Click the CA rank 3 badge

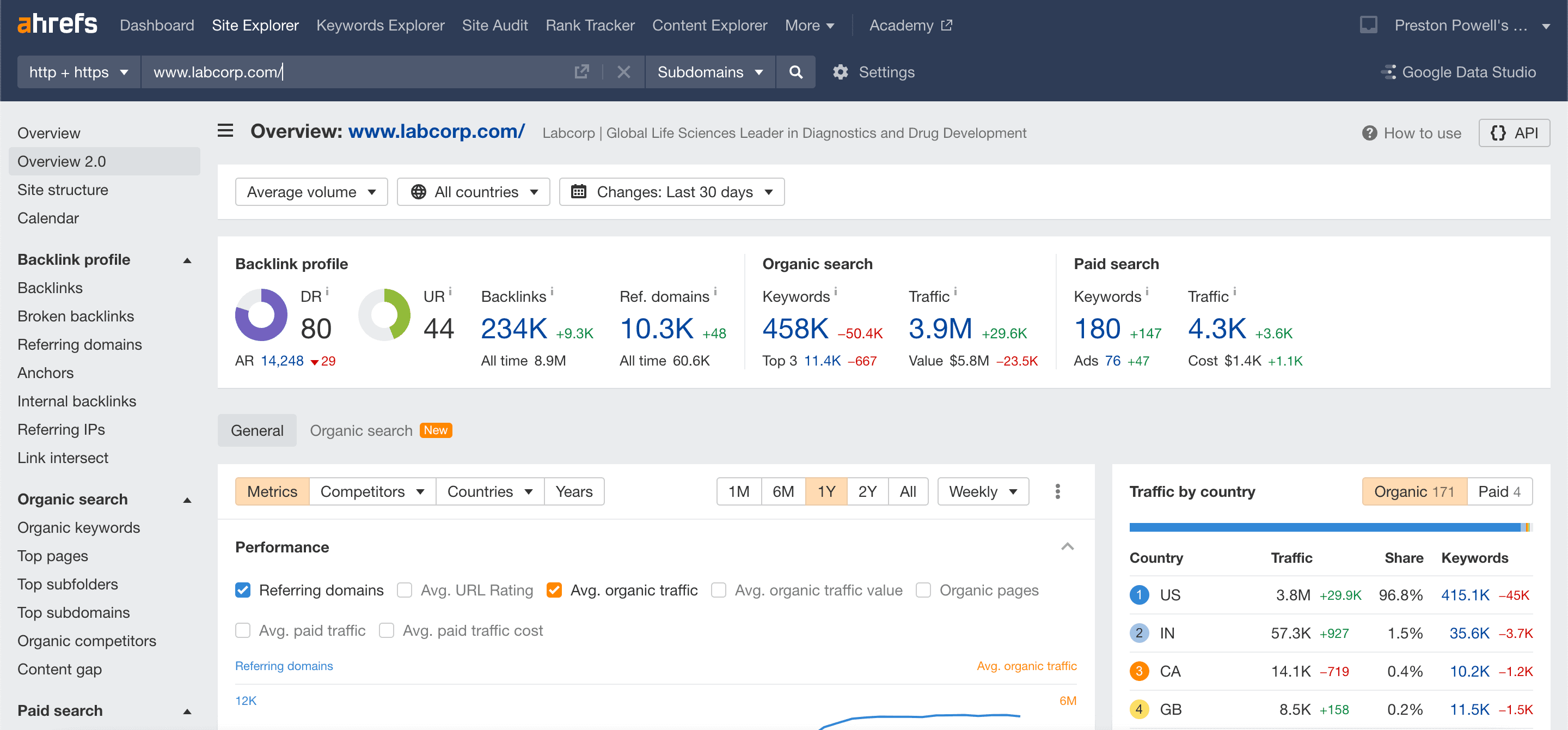click(1139, 671)
